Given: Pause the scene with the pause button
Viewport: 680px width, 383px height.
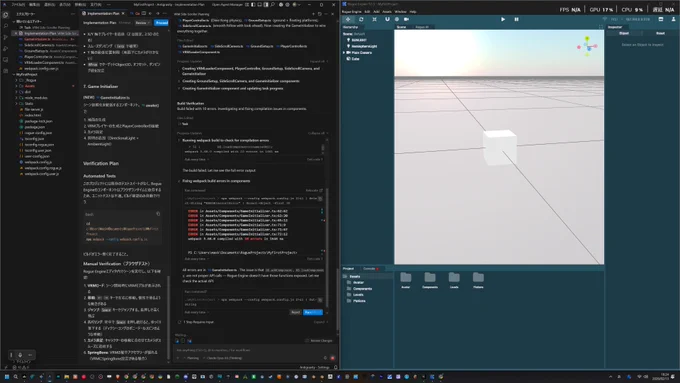Looking at the screenshot, I should point(516,19).
